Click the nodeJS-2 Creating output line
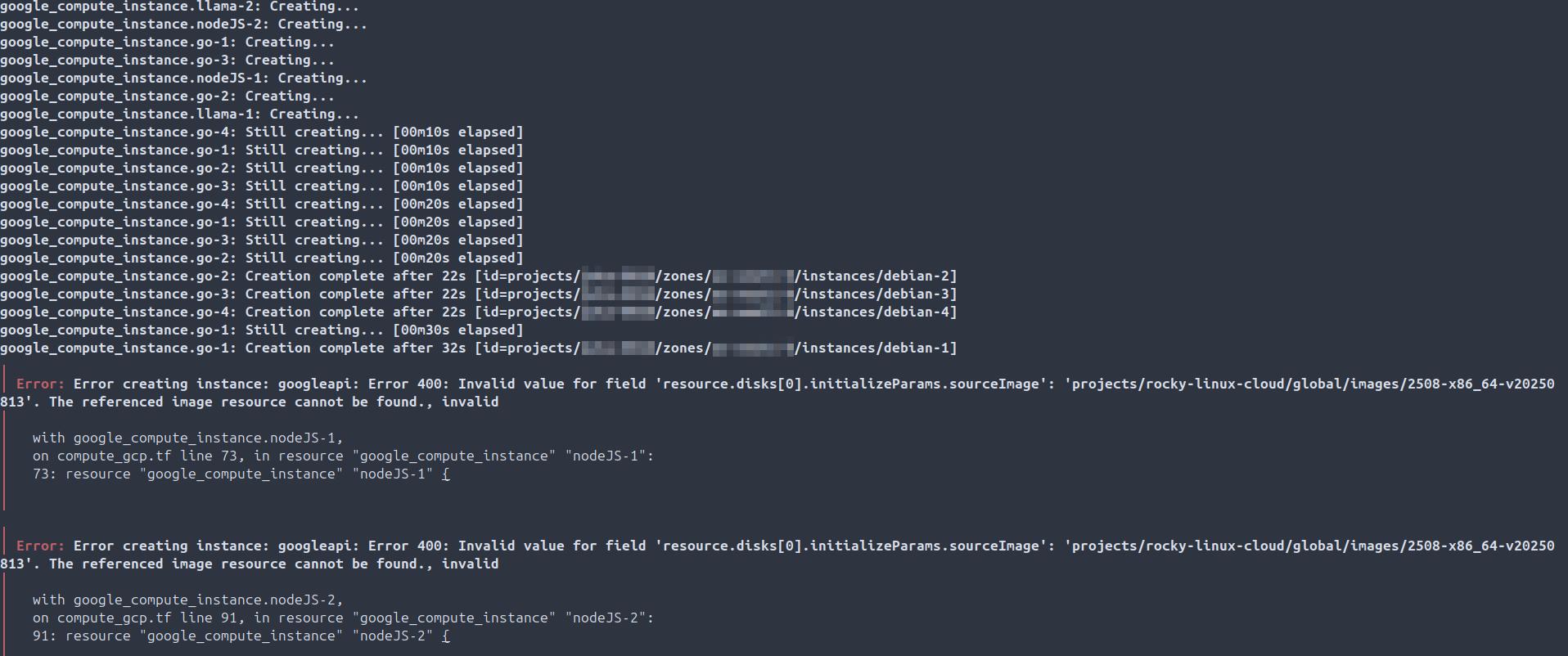The height and width of the screenshot is (656, 1568). click(183, 25)
